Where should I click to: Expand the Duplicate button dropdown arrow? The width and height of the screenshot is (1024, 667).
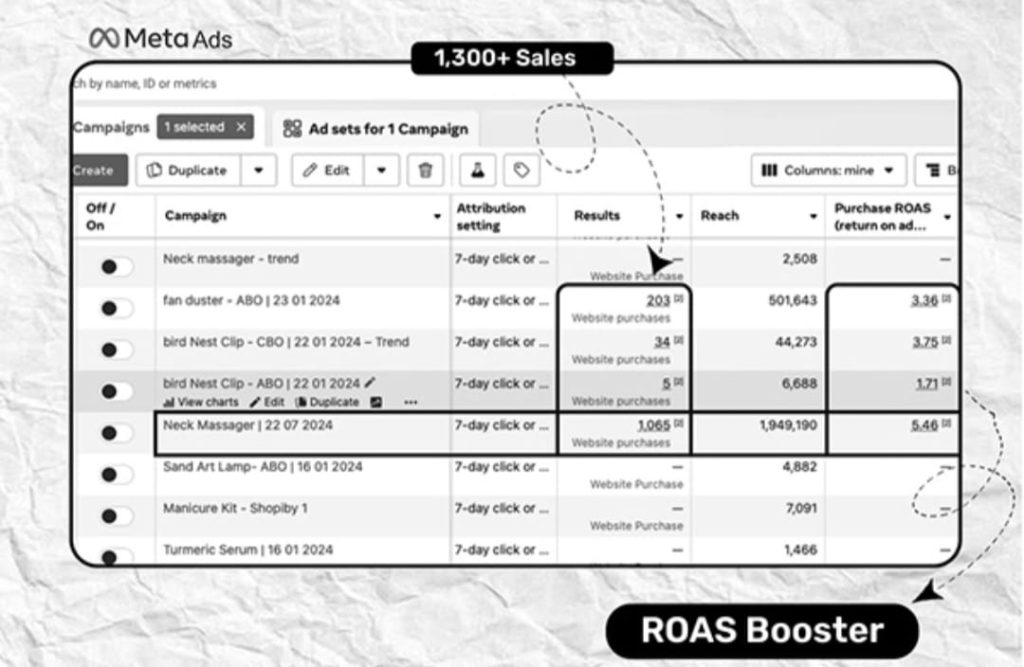259,171
